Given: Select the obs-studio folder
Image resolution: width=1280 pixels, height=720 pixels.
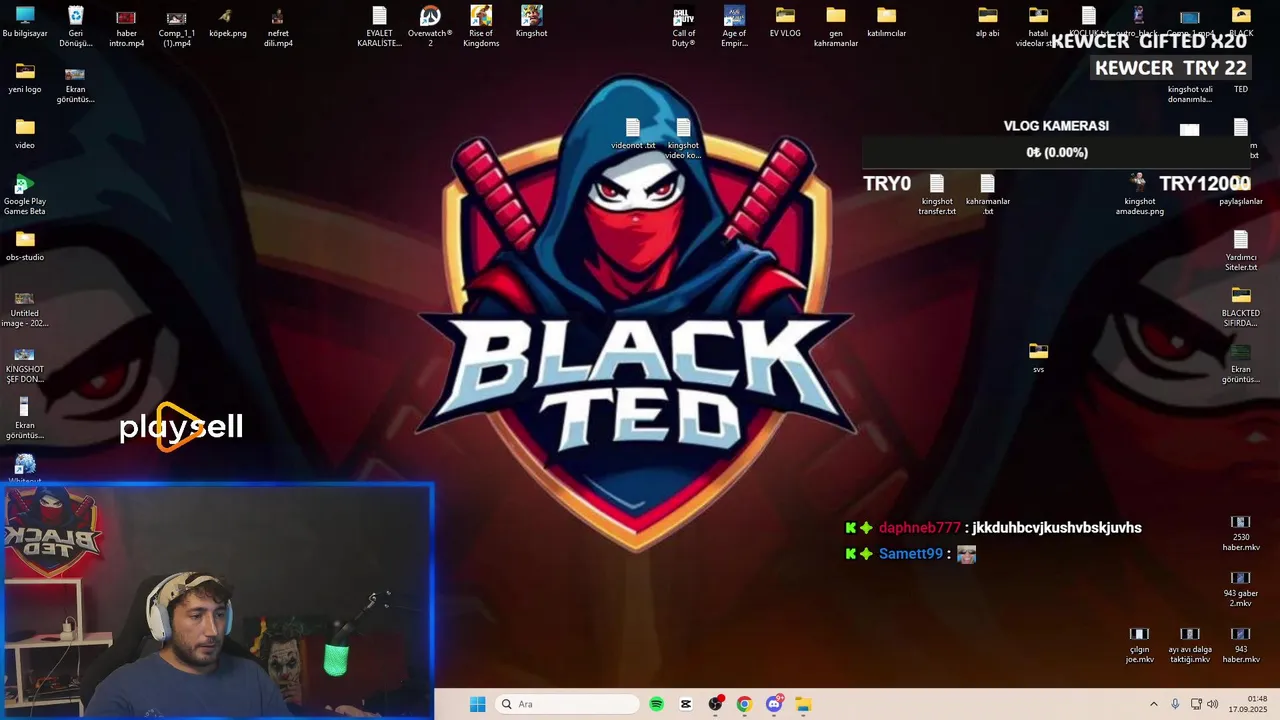Looking at the screenshot, I should click(x=25, y=246).
